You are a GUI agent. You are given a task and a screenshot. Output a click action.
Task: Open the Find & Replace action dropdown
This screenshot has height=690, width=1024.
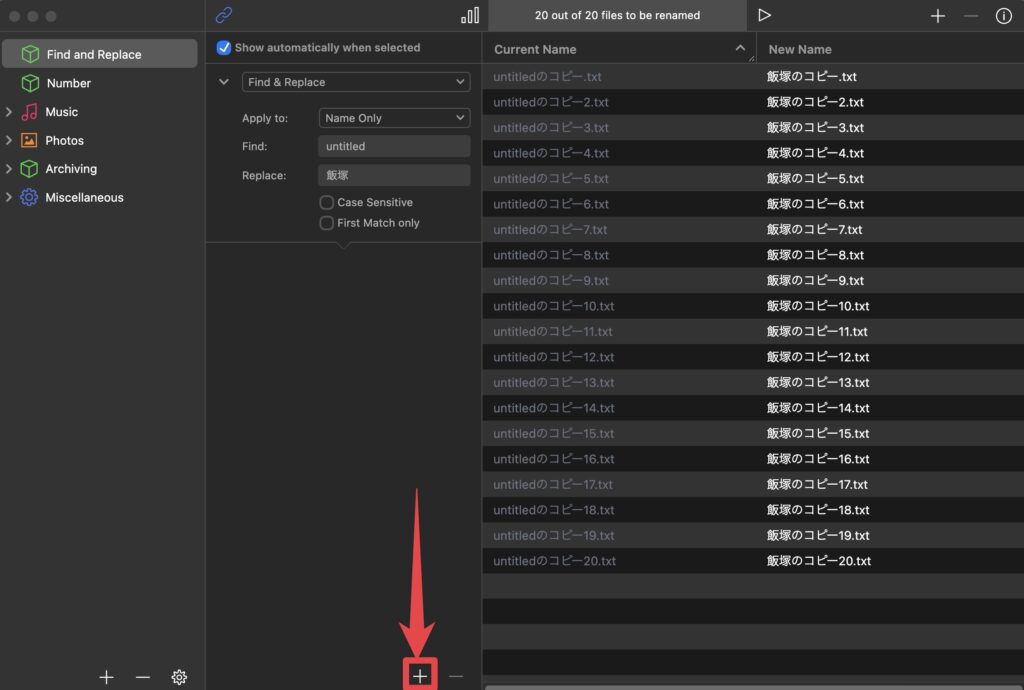pyautogui.click(x=356, y=82)
